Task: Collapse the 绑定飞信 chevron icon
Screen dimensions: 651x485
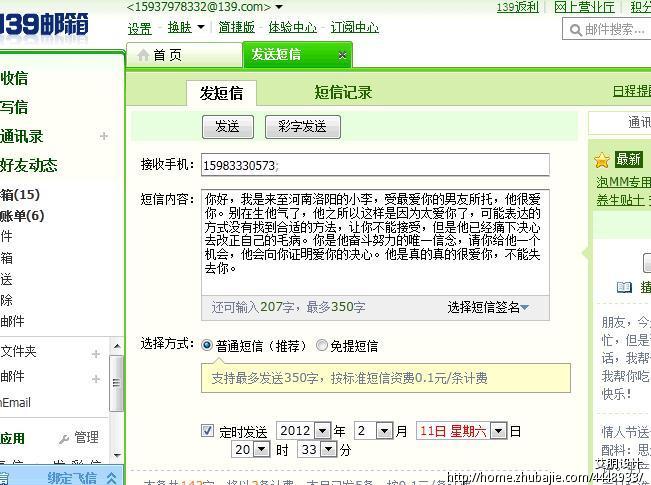Action: [111, 478]
